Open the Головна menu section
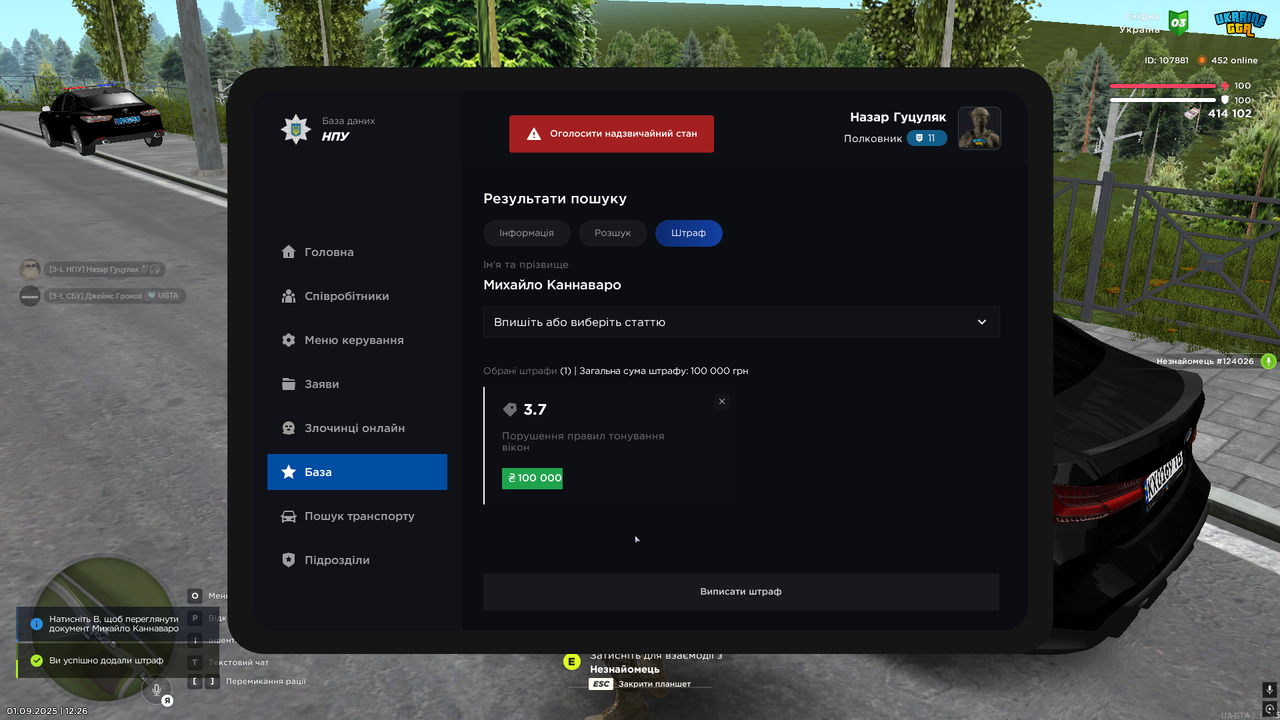 [x=357, y=252]
